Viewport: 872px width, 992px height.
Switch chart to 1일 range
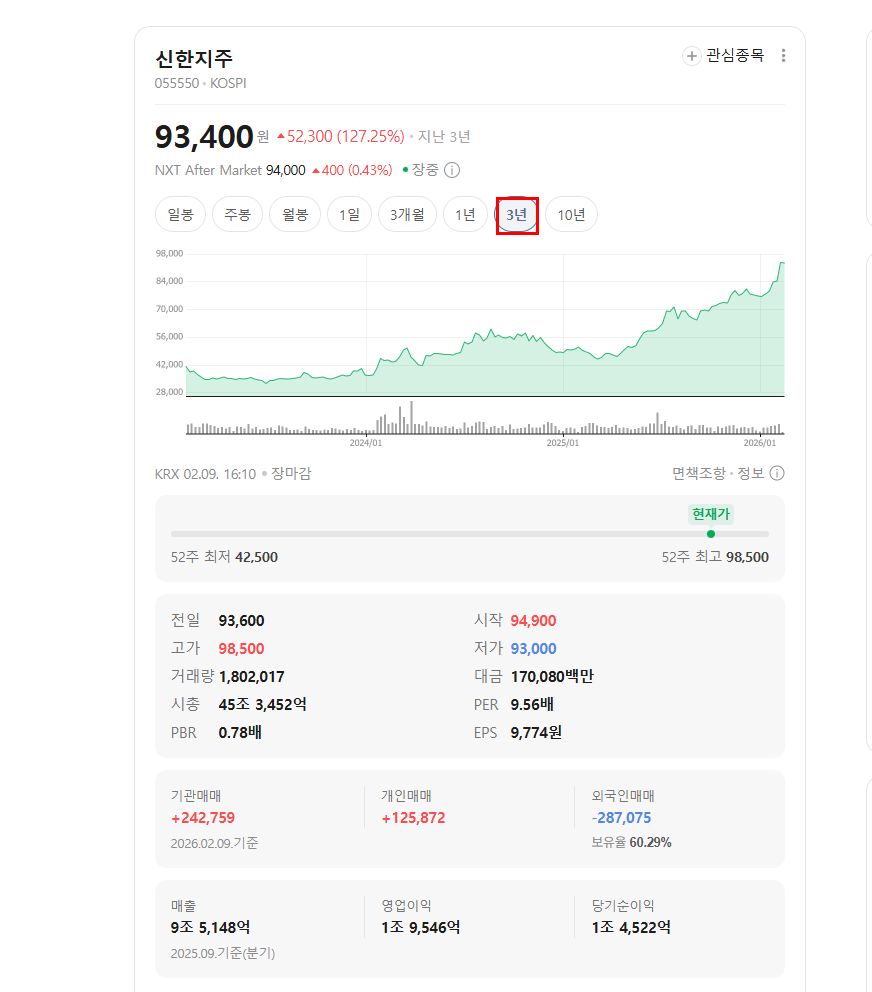349,214
